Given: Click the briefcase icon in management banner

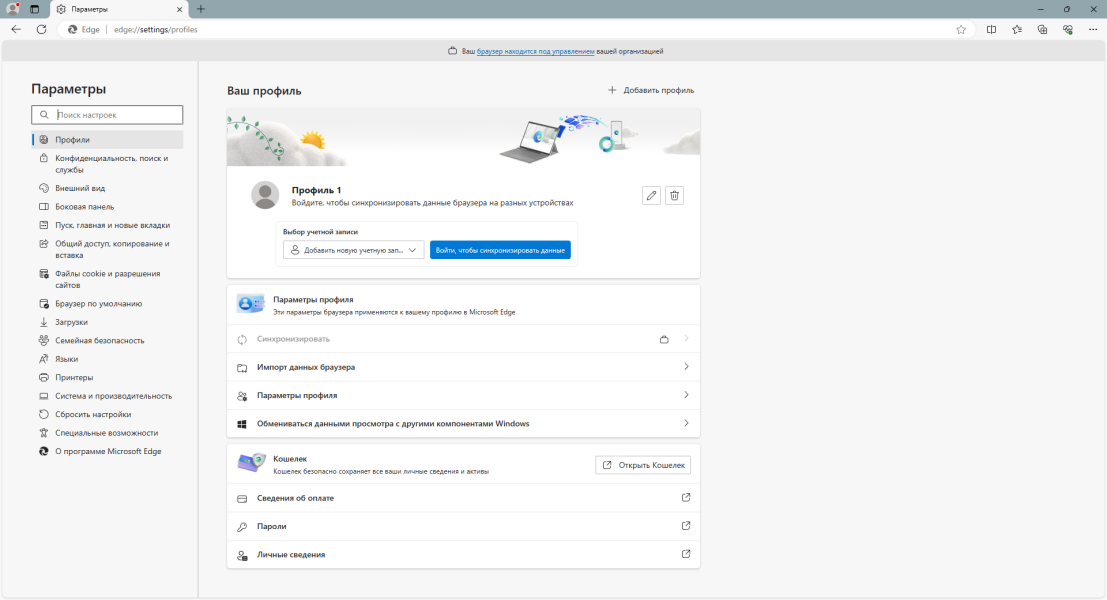Looking at the screenshot, I should (453, 51).
